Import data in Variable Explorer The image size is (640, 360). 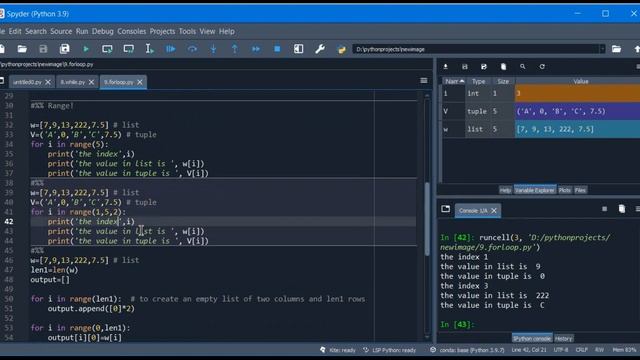[x=445, y=67]
